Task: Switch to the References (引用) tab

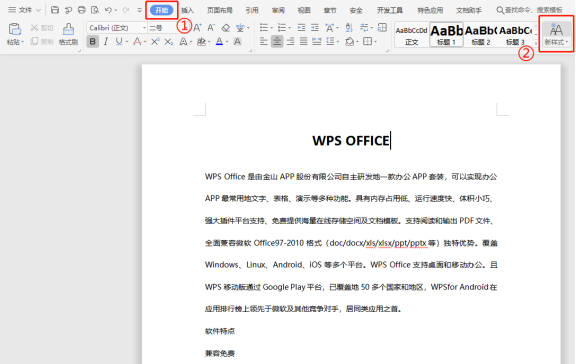Action: [x=252, y=10]
